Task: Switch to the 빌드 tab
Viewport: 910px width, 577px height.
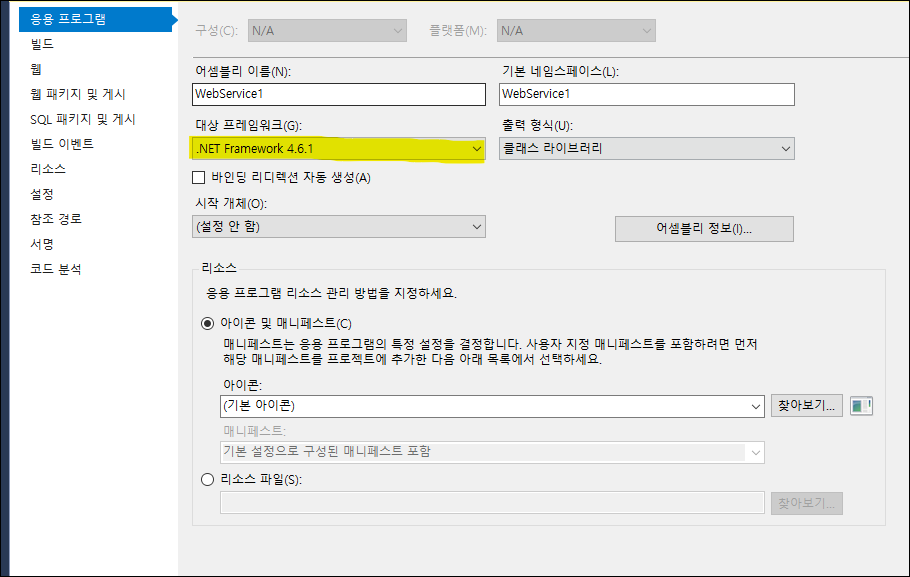Action: pos(42,44)
